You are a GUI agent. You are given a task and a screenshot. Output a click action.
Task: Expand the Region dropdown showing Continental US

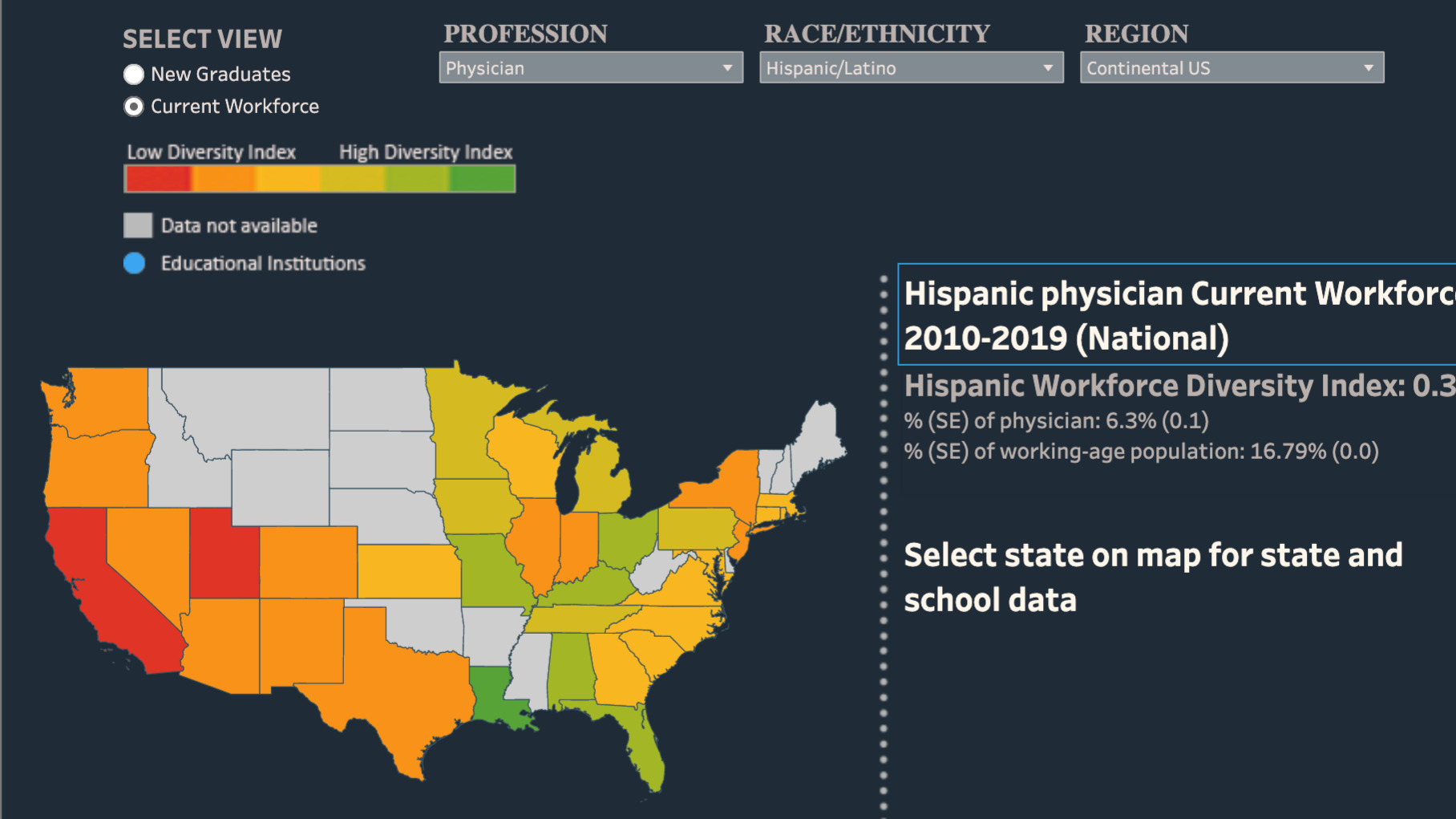tap(1232, 68)
